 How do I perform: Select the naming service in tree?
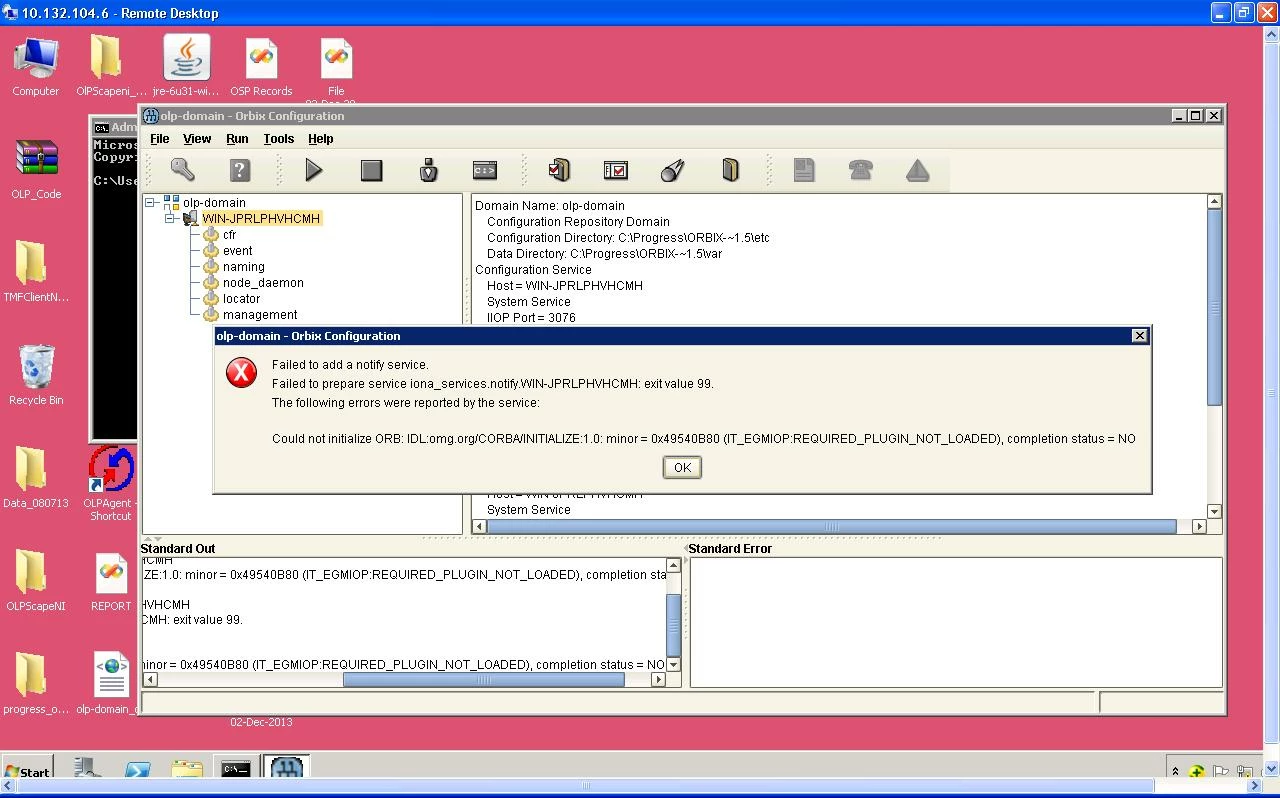(243, 267)
